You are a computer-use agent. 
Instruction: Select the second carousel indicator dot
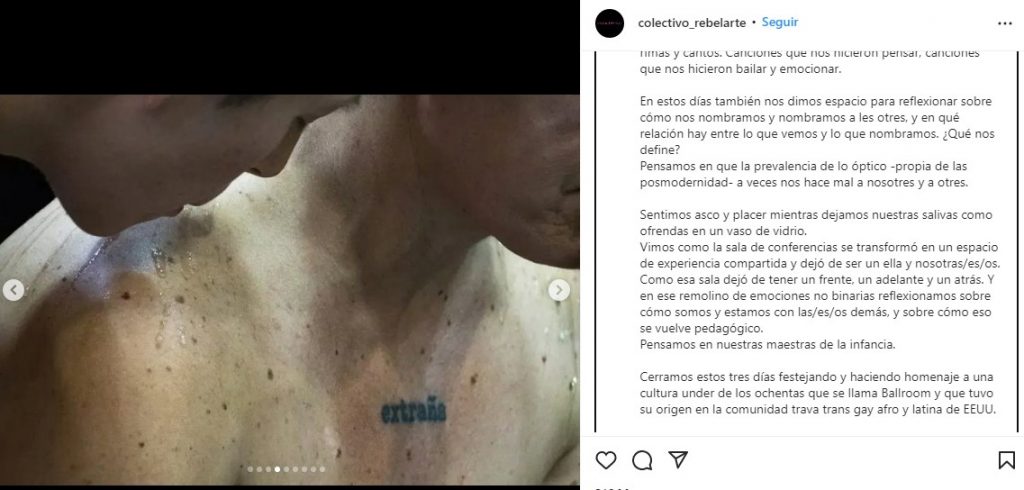click(259, 469)
